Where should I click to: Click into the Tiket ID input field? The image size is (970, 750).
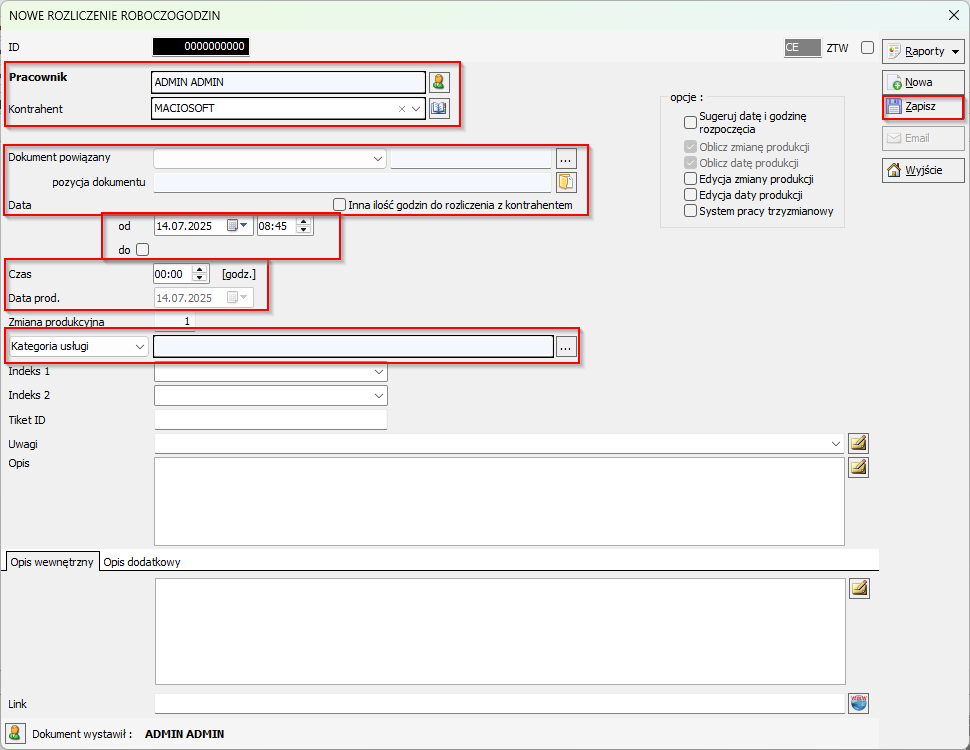[270, 420]
